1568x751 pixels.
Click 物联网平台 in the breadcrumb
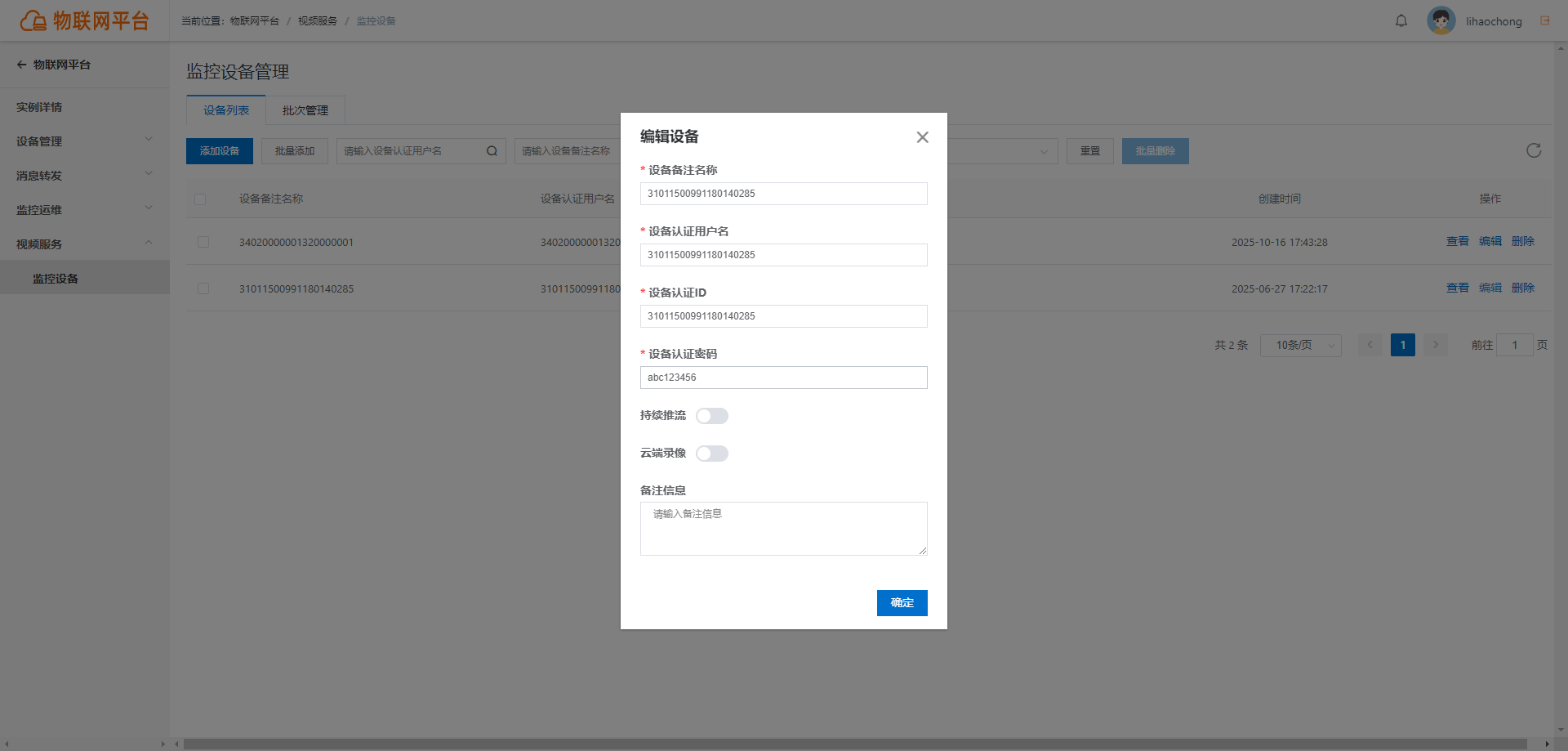point(254,21)
